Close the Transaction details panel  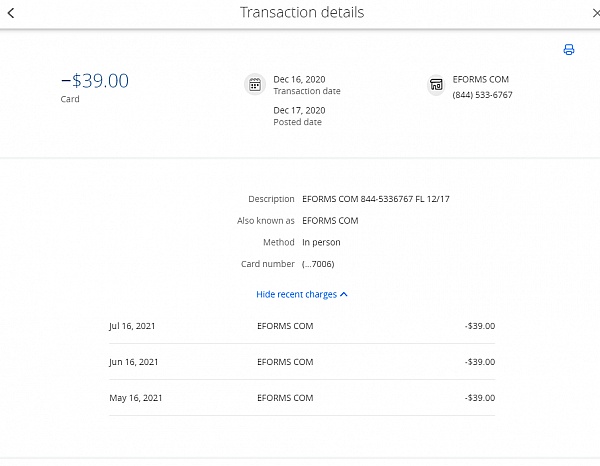596,13
